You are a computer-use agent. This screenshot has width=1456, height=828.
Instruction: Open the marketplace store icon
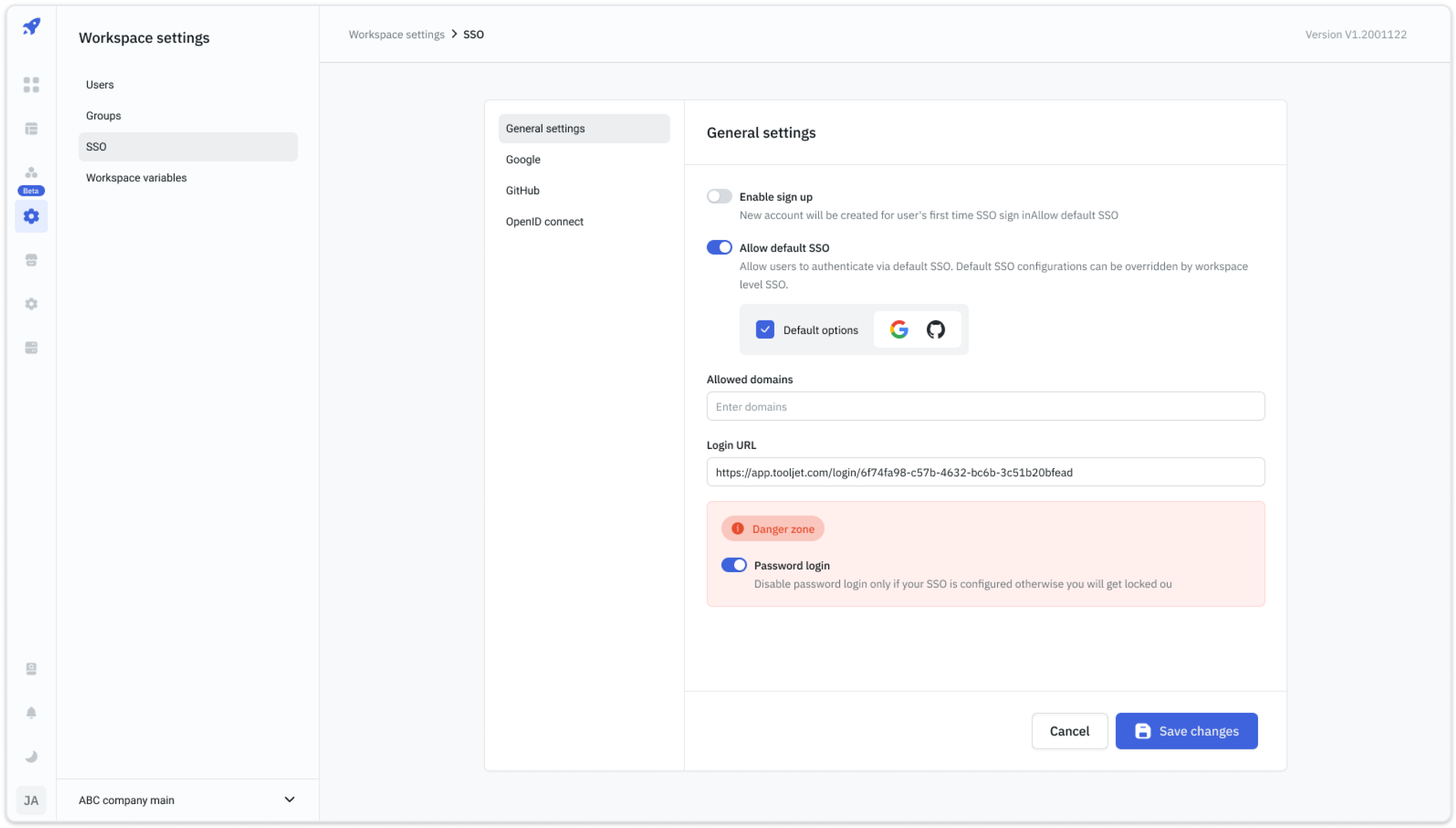[31, 260]
